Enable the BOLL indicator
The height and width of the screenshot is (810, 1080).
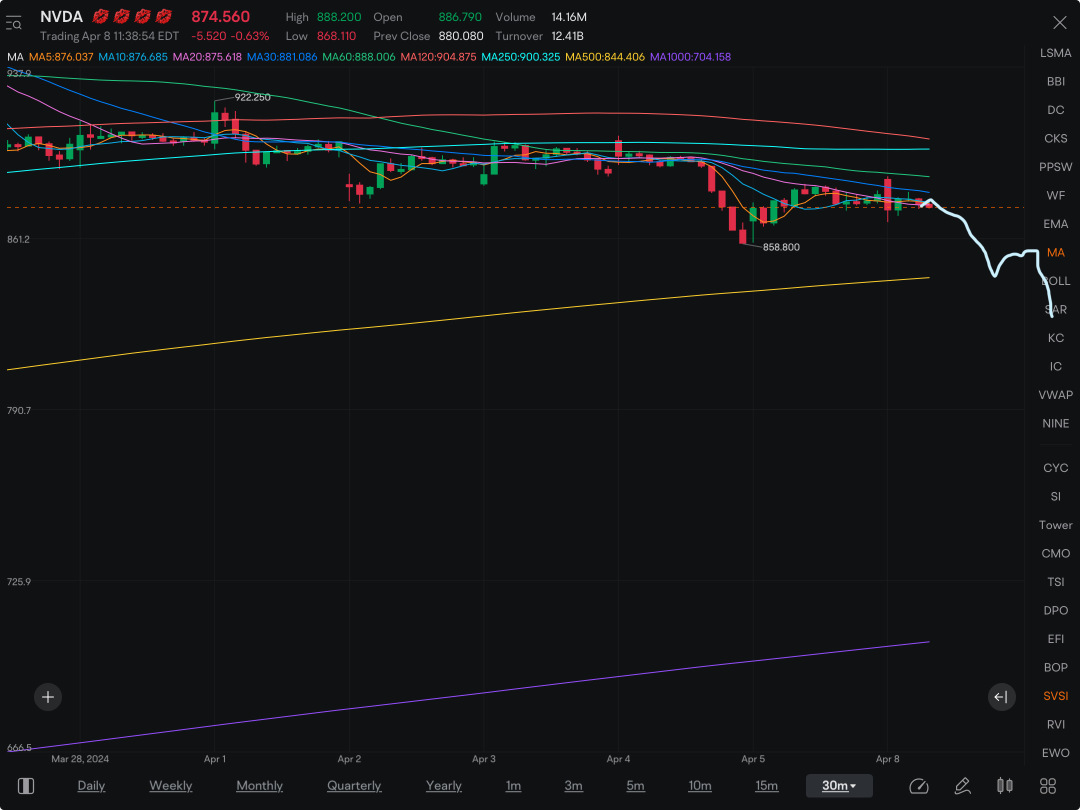click(1055, 281)
